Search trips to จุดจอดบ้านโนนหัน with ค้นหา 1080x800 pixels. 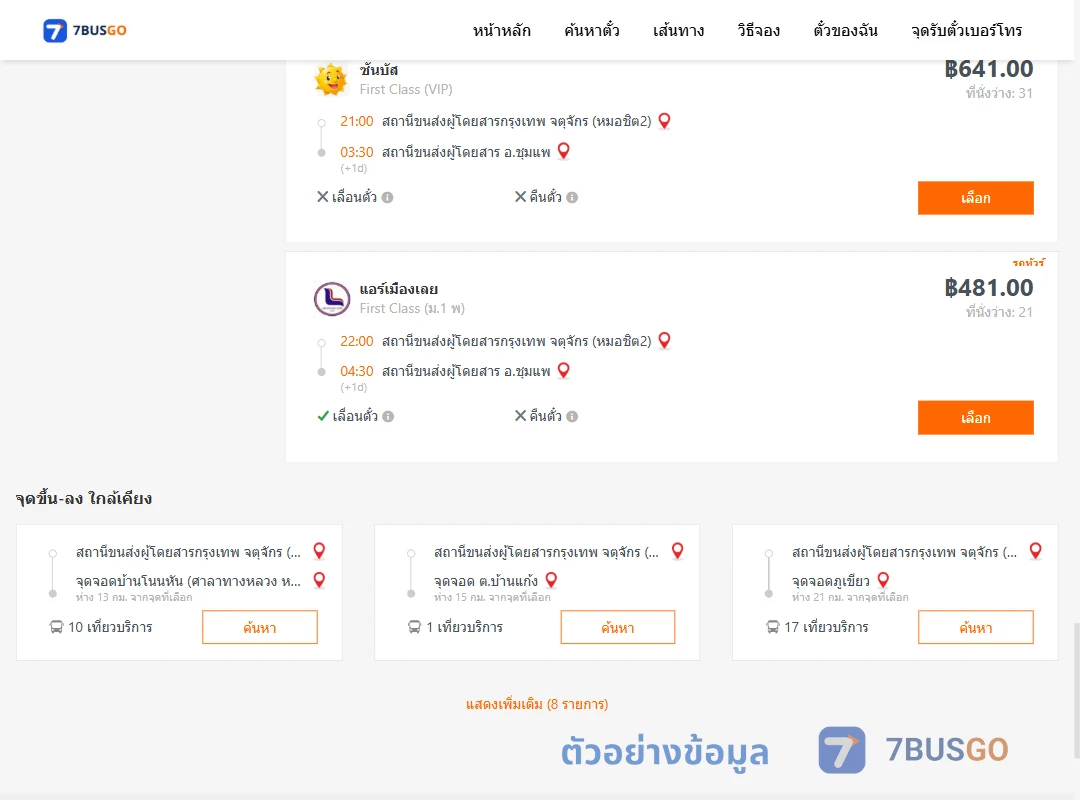(260, 627)
